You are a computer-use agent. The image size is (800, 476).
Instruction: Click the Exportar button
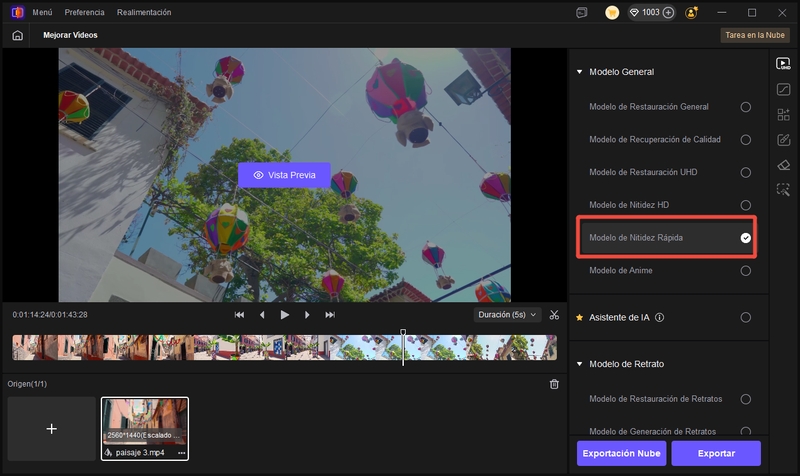tap(715, 453)
